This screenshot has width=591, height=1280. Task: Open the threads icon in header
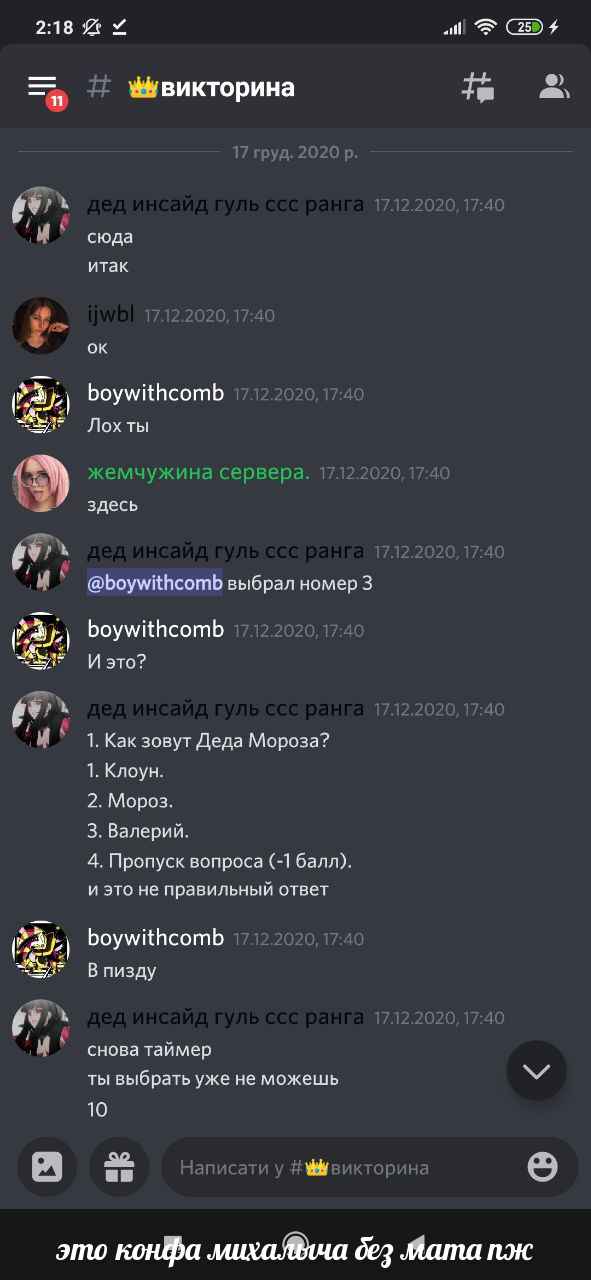(477, 87)
